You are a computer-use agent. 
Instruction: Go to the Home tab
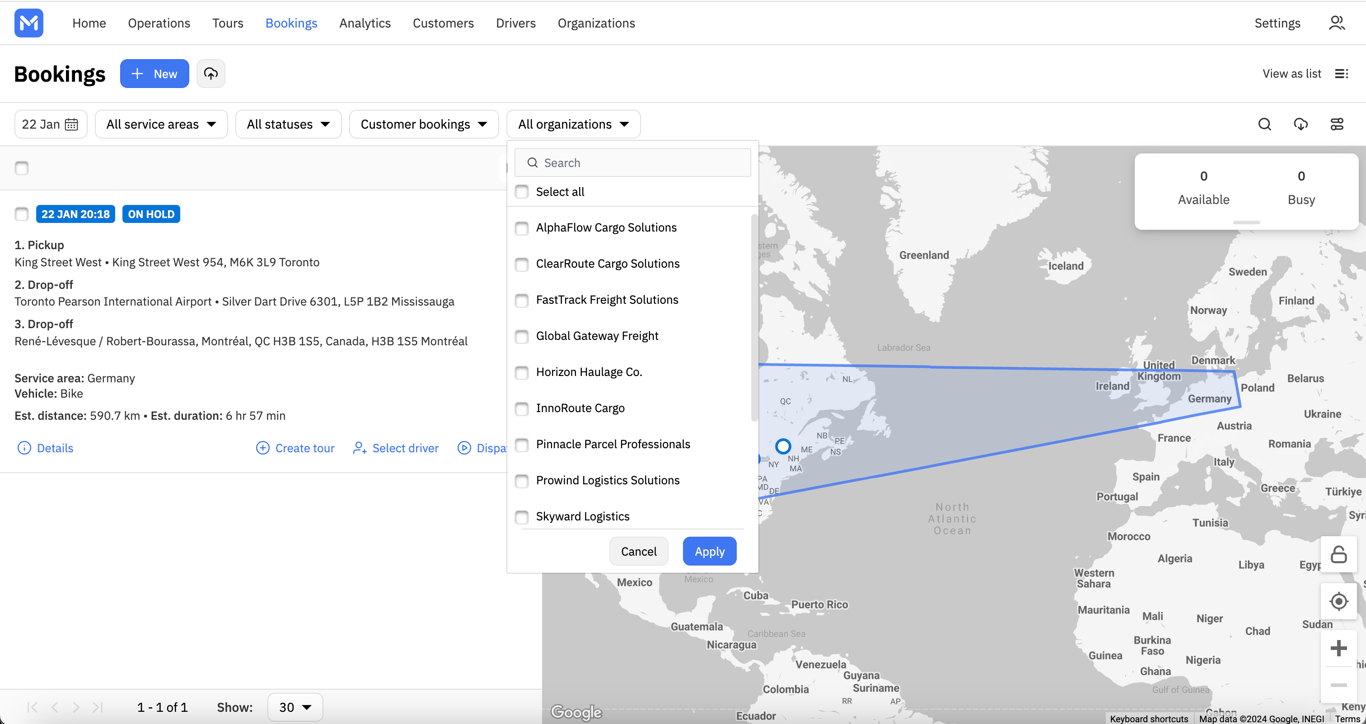89,23
